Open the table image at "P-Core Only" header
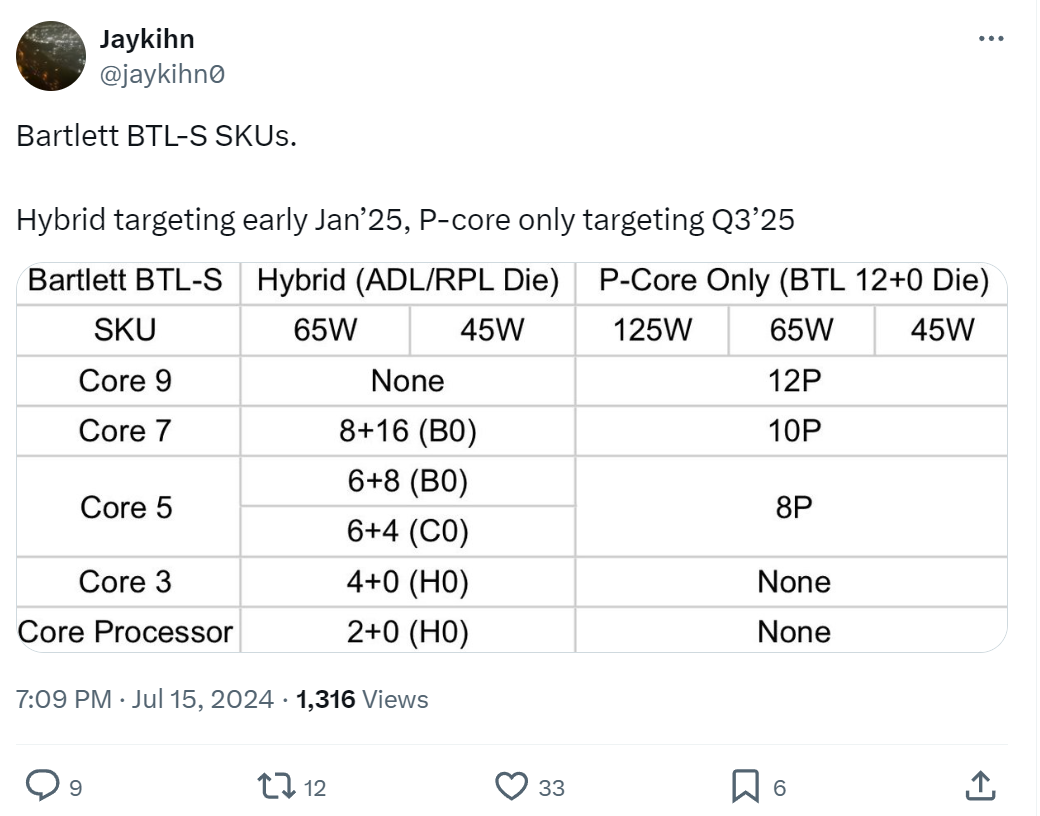This screenshot has height=816, width=1040. point(793,282)
